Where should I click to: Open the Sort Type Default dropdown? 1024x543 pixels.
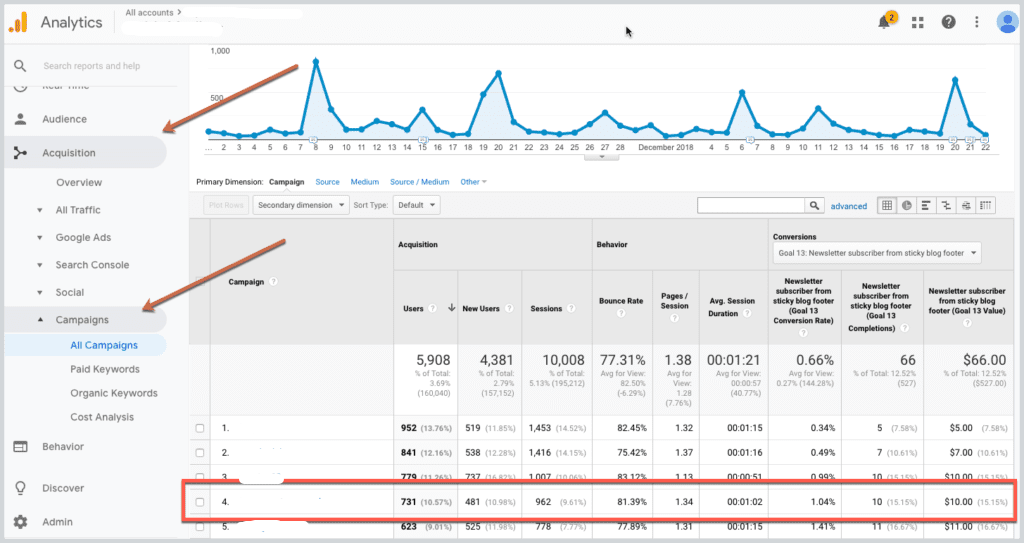(416, 205)
